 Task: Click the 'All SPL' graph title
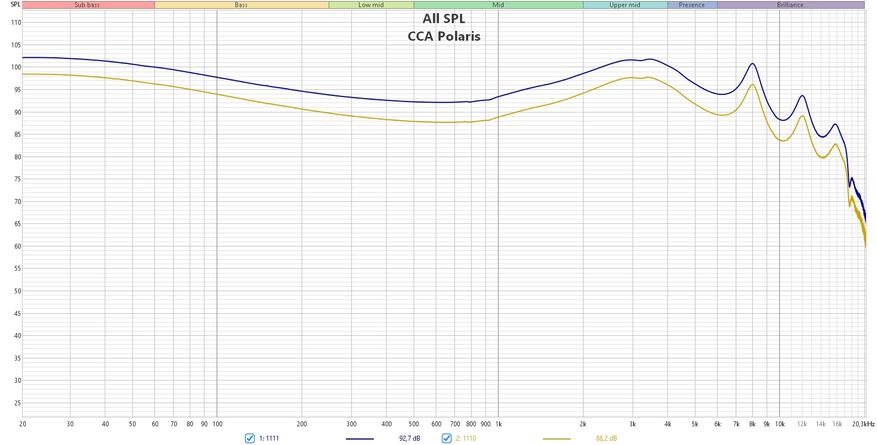(x=444, y=19)
